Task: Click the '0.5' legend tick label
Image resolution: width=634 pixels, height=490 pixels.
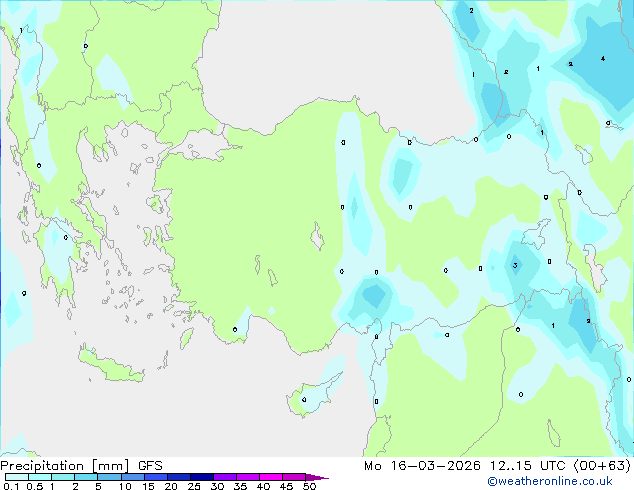Action: click(x=34, y=486)
